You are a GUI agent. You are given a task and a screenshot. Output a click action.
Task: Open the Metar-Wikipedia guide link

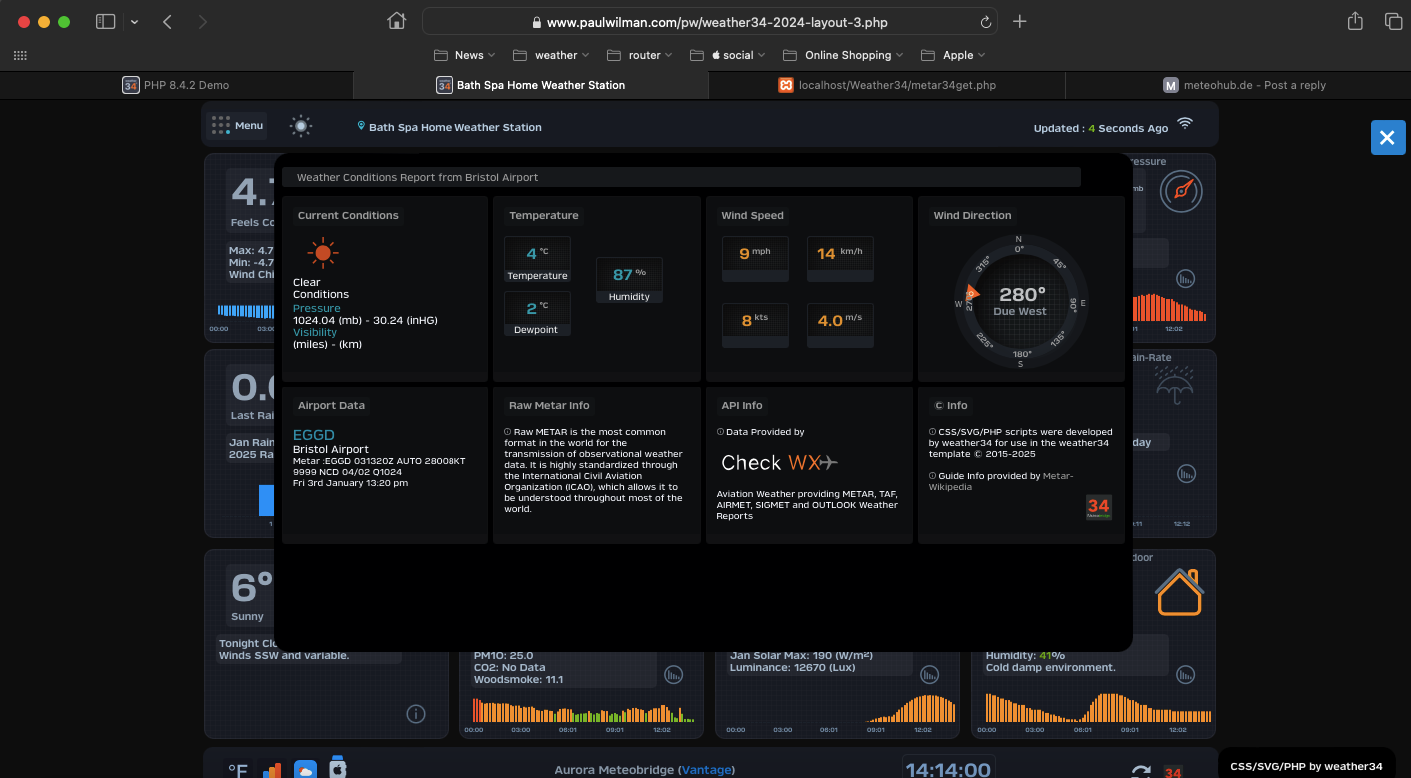coord(1001,481)
